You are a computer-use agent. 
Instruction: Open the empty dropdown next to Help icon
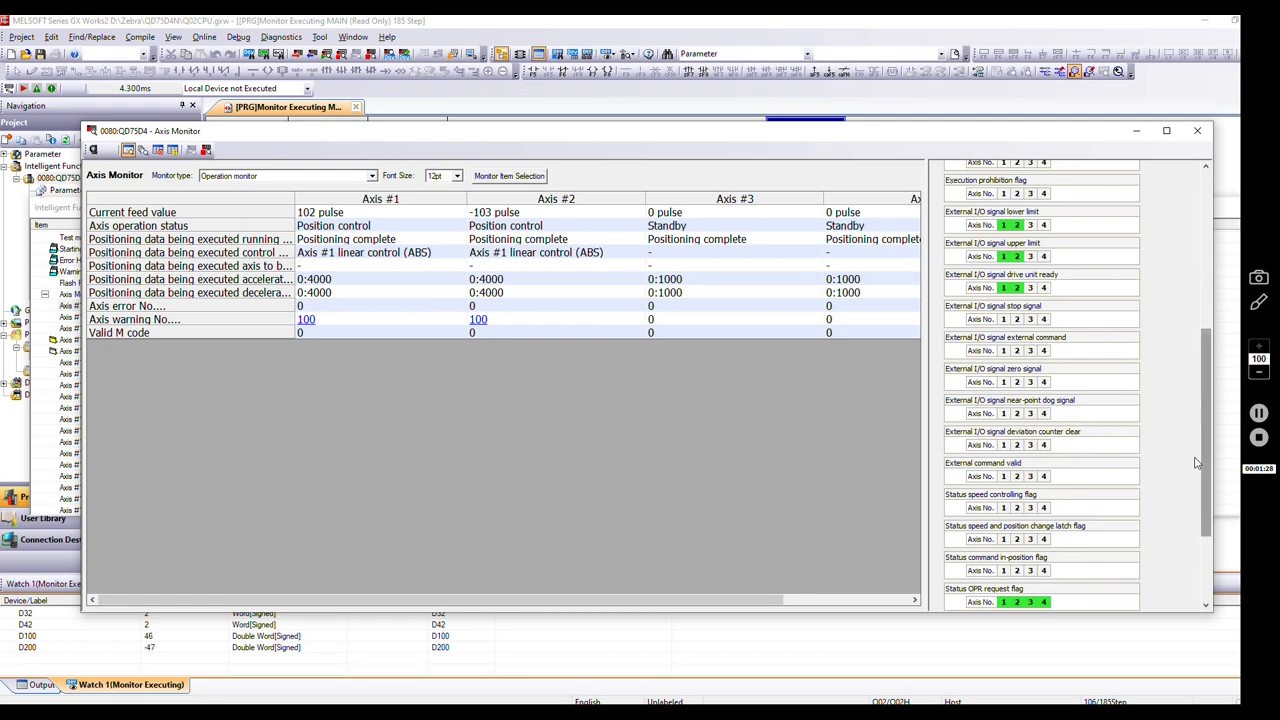tap(143, 54)
